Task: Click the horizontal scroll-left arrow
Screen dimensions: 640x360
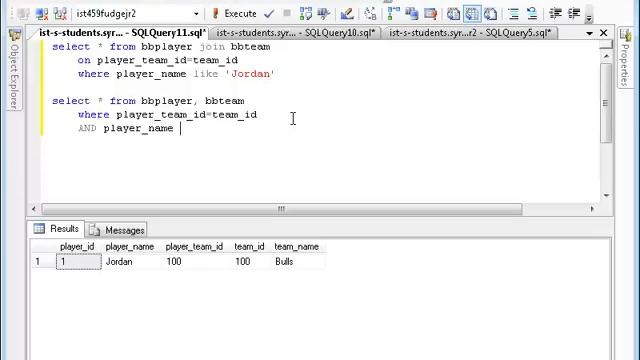Action: pyautogui.click(x=33, y=209)
